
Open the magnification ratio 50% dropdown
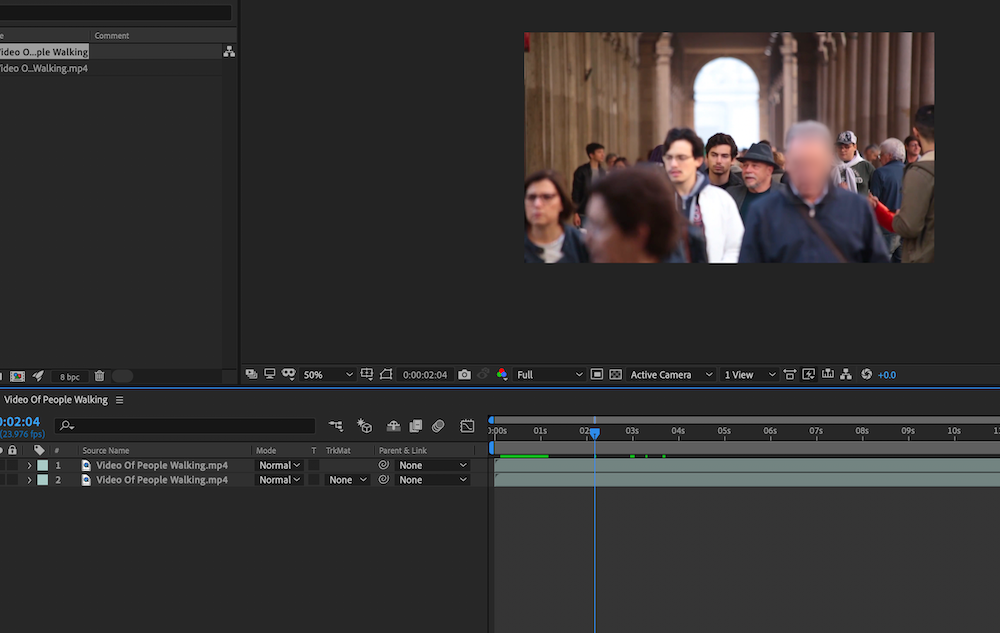click(x=324, y=374)
